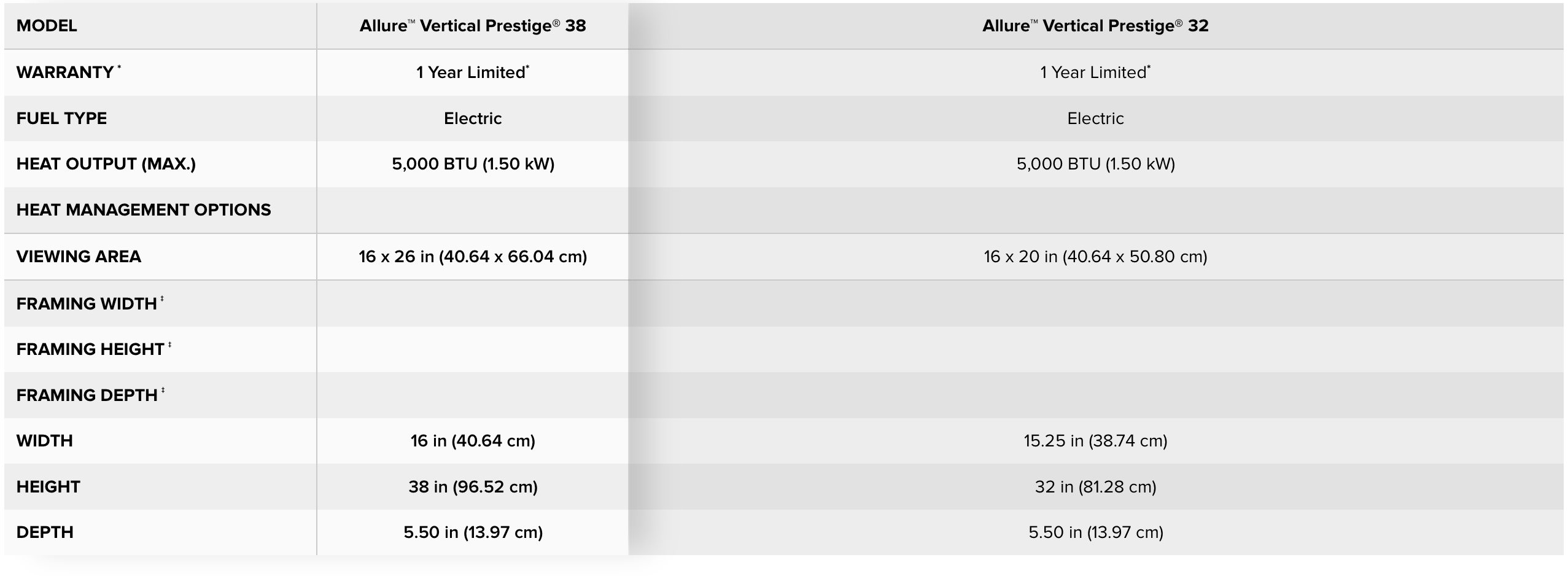
Task: Select the VIEWING AREA row label
Action: pos(79,257)
